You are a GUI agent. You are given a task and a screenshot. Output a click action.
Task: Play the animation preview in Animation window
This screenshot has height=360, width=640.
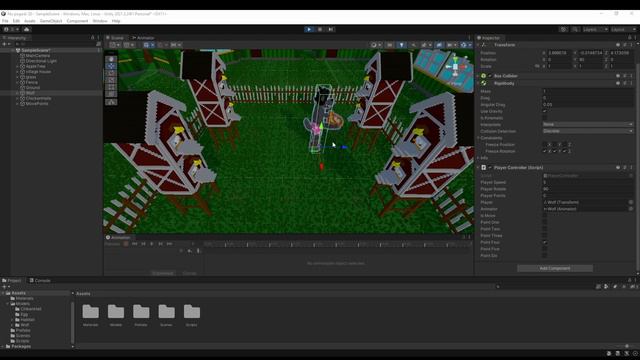click(x=152, y=244)
